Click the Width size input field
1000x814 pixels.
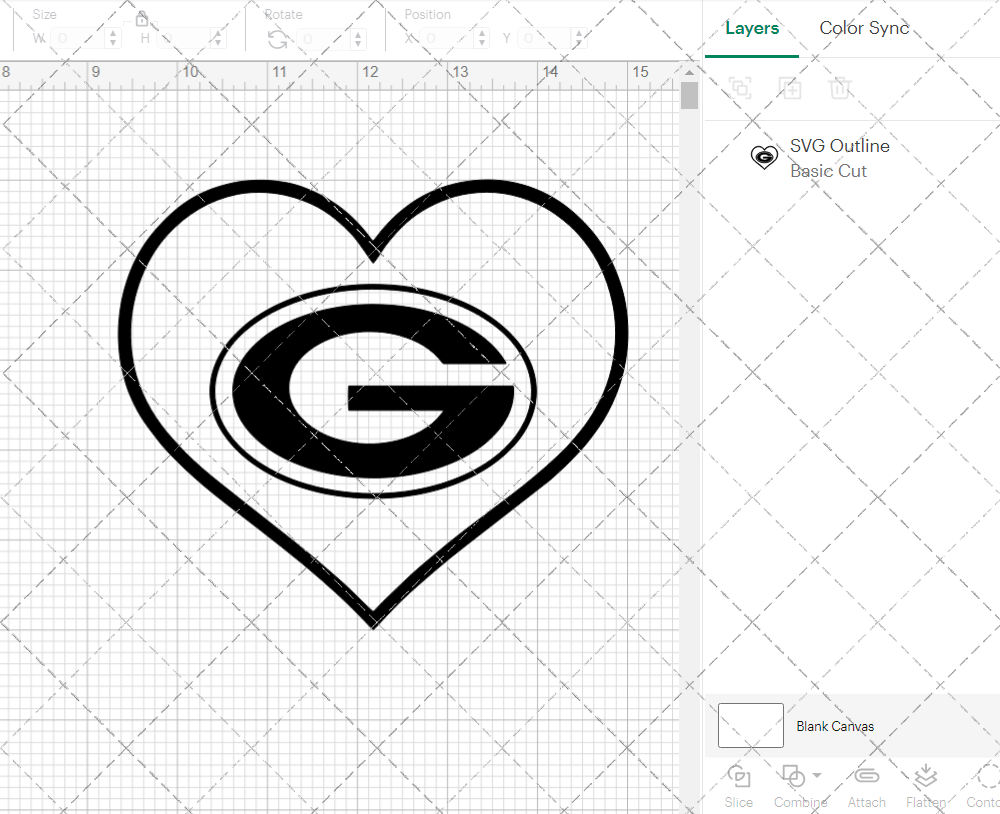click(78, 38)
